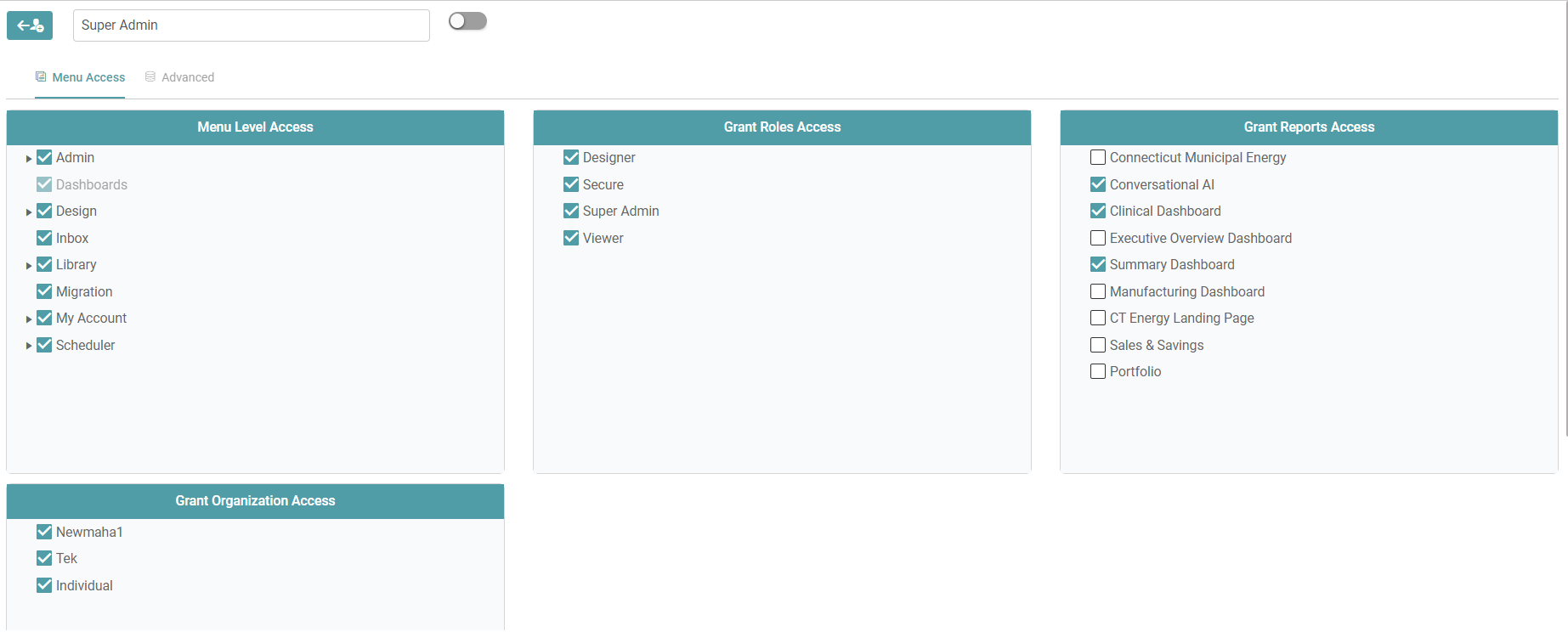Expand the Scheduler tree arrow
Image resolution: width=1568 pixels, height=643 pixels.
pyautogui.click(x=29, y=346)
